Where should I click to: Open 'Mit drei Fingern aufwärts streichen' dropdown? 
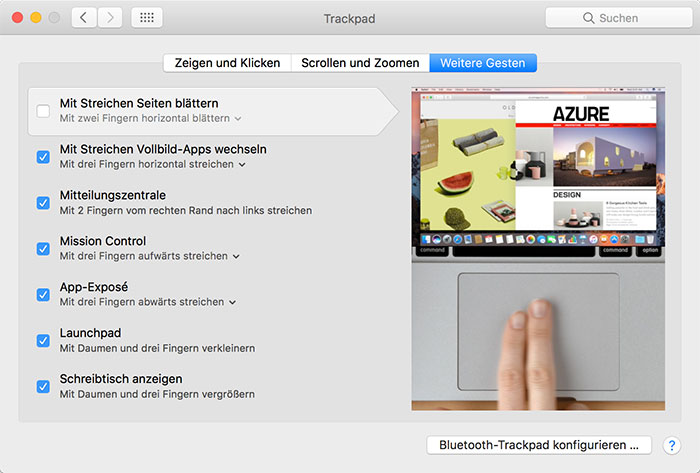(x=150, y=256)
